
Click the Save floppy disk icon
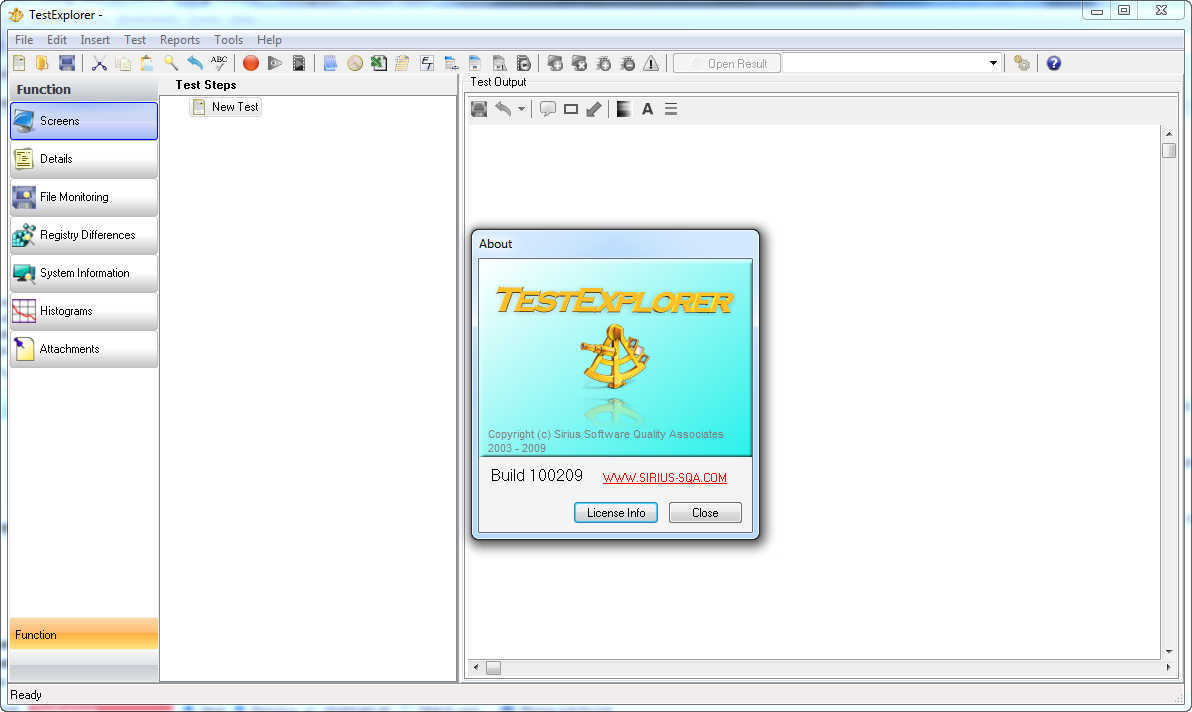click(x=67, y=64)
